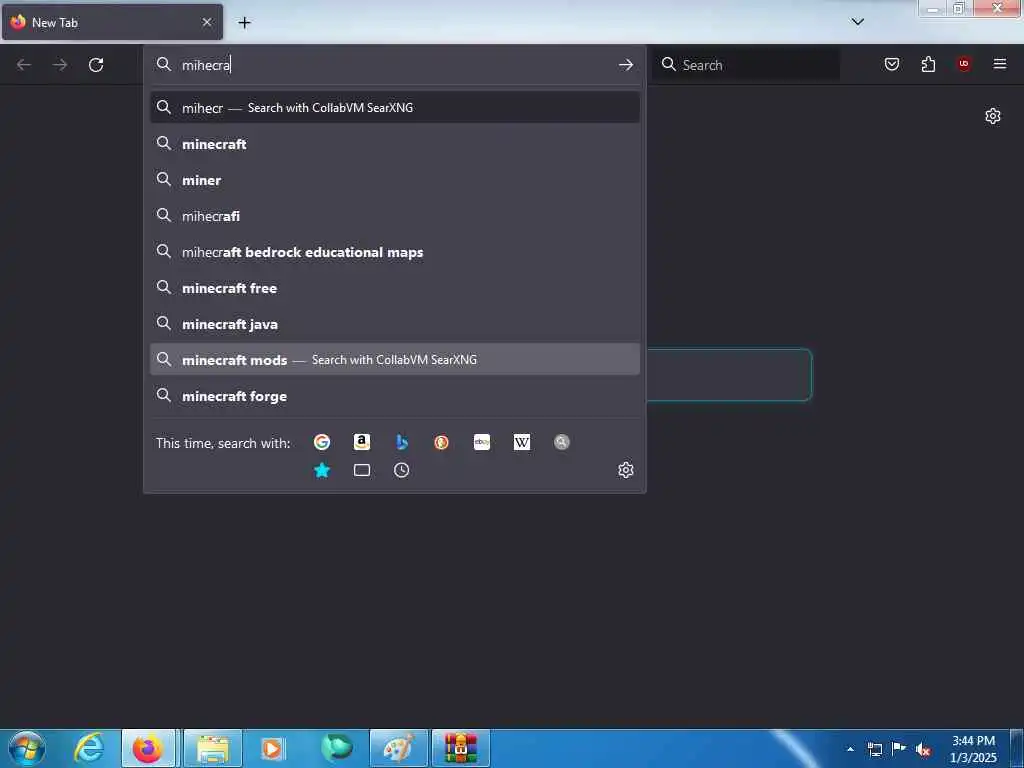This screenshot has height=768, width=1024.
Task: Open Save to Pocket icon
Action: point(892,64)
